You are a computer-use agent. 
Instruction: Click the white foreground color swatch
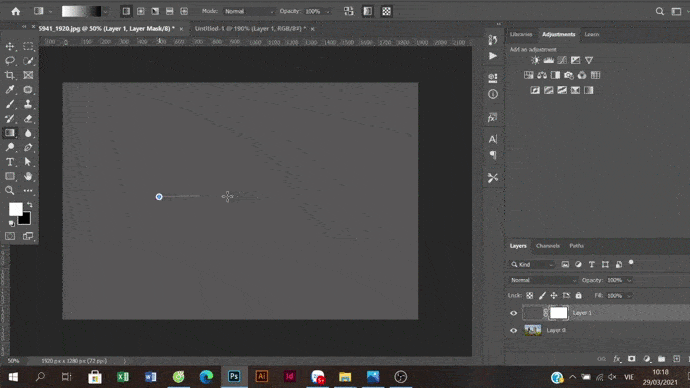coord(15,209)
